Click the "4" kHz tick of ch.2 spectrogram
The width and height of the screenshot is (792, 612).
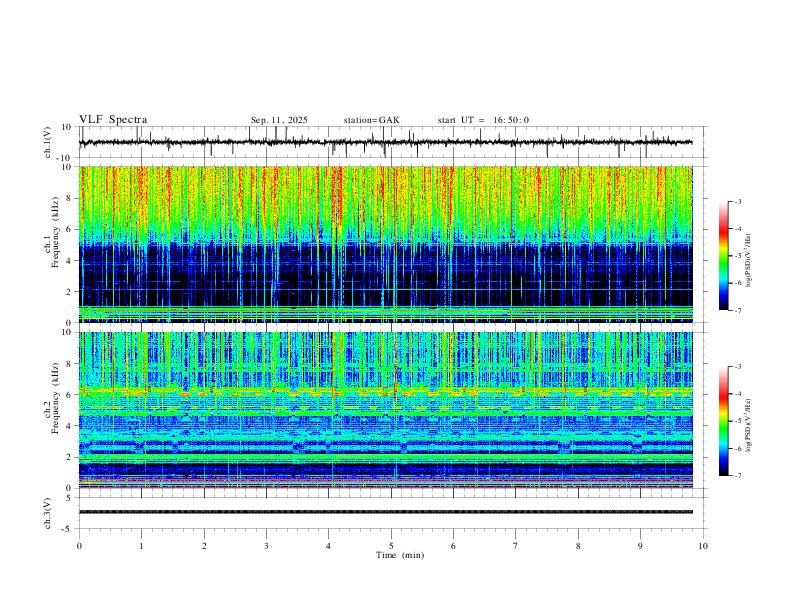(70, 426)
